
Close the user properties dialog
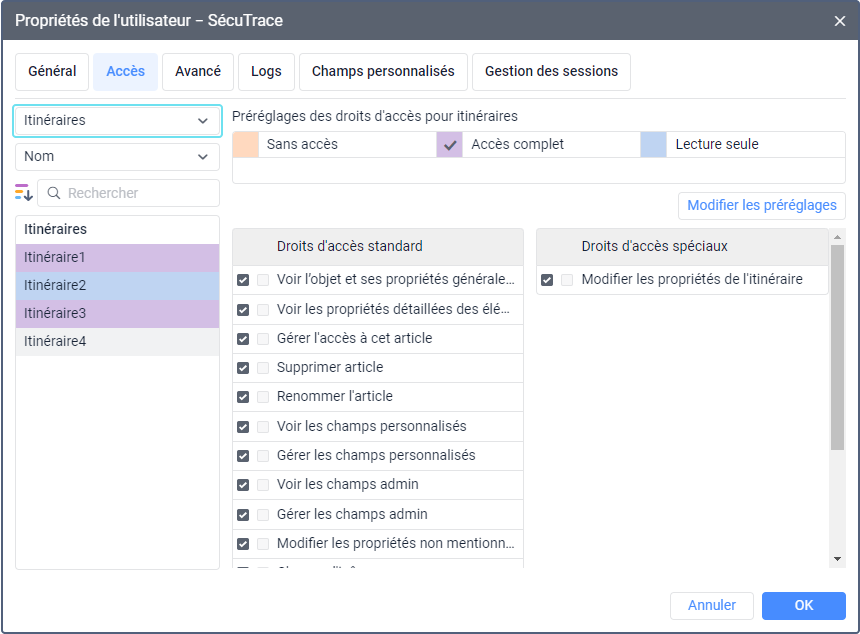coord(839,20)
